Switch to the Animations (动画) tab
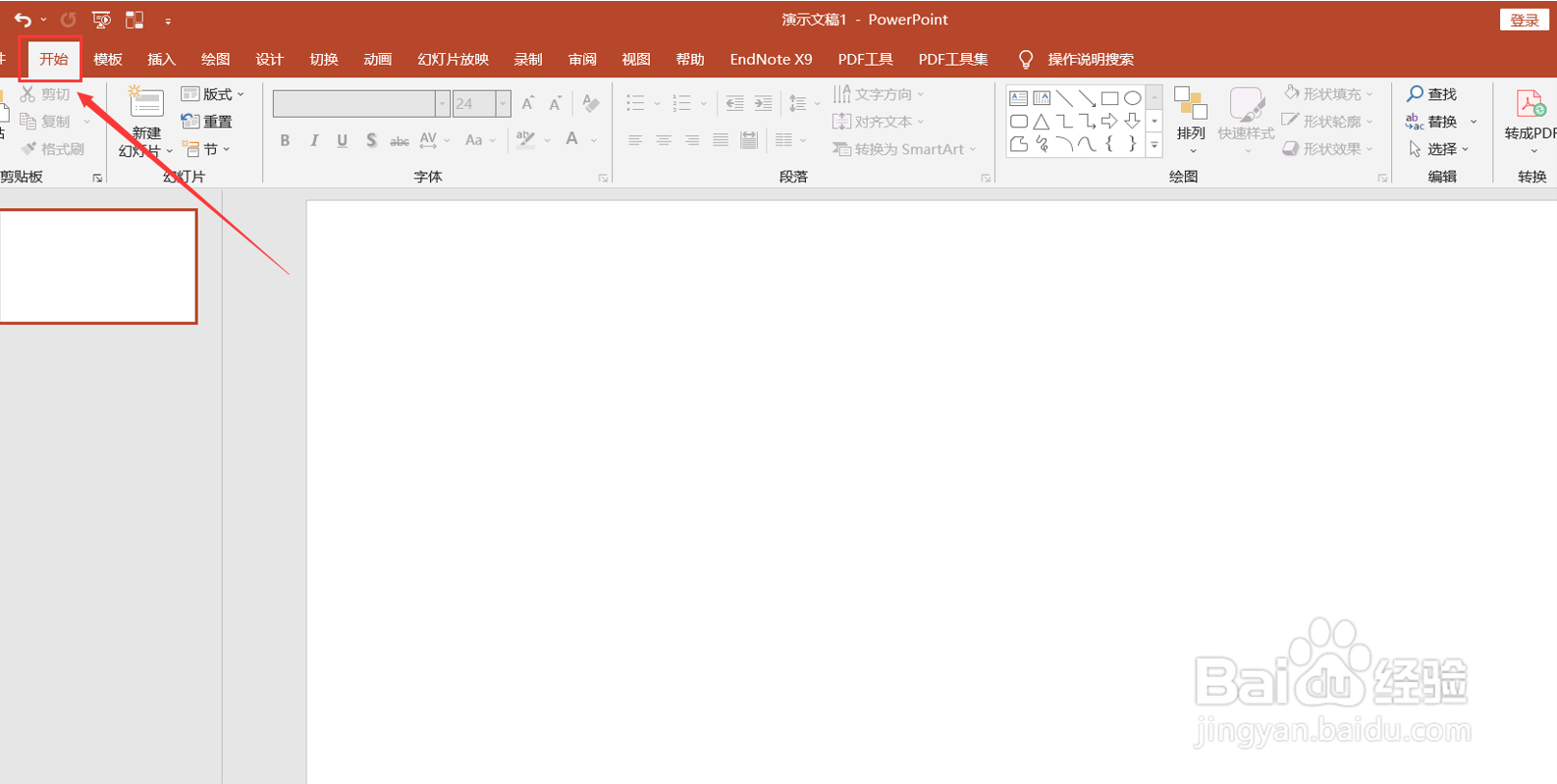 [377, 59]
